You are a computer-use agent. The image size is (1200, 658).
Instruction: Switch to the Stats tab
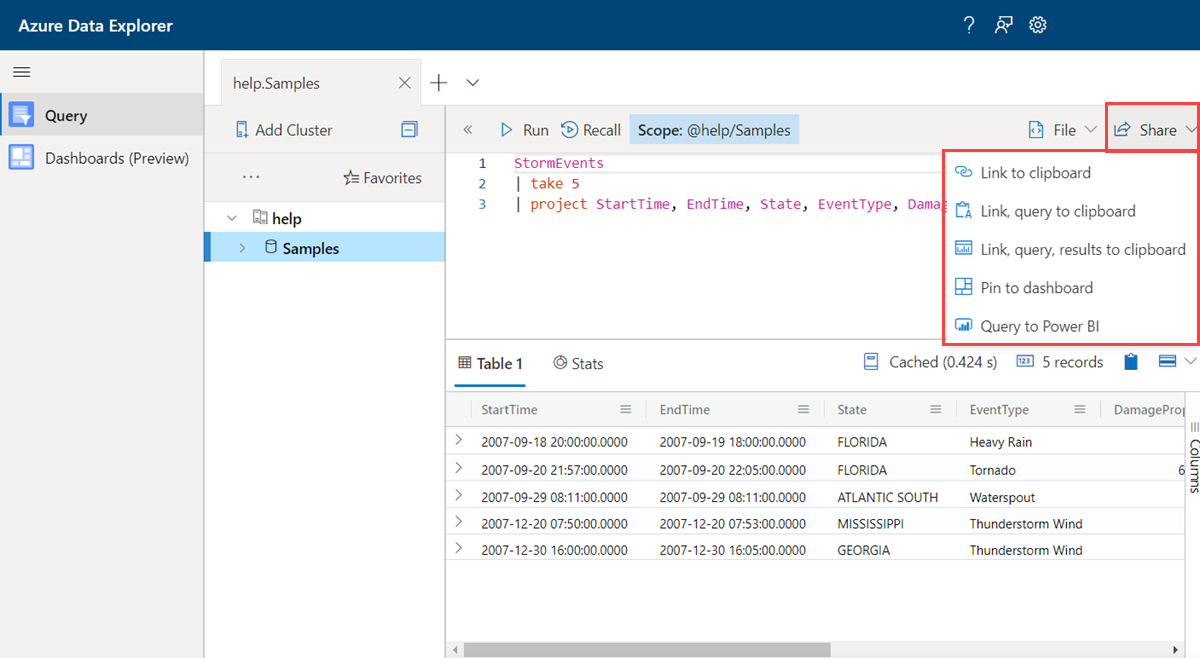coord(578,363)
